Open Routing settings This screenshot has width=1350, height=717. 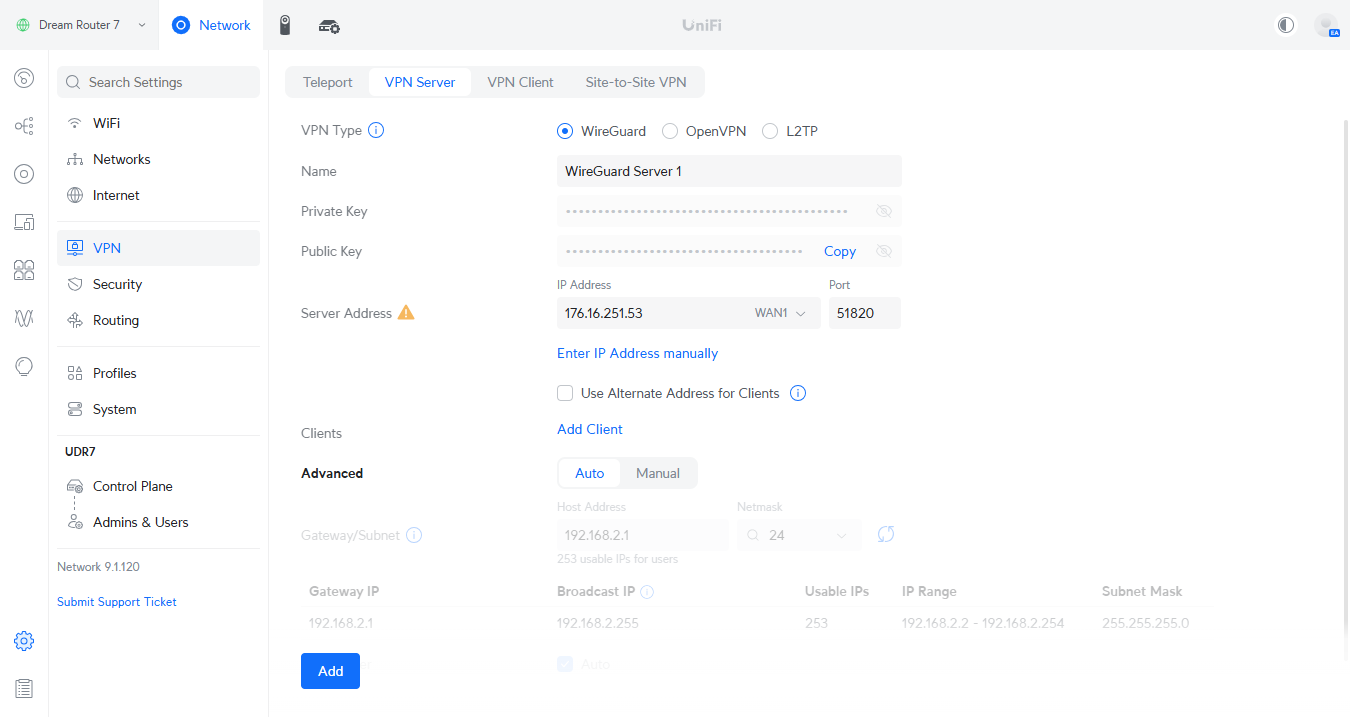[158, 320]
